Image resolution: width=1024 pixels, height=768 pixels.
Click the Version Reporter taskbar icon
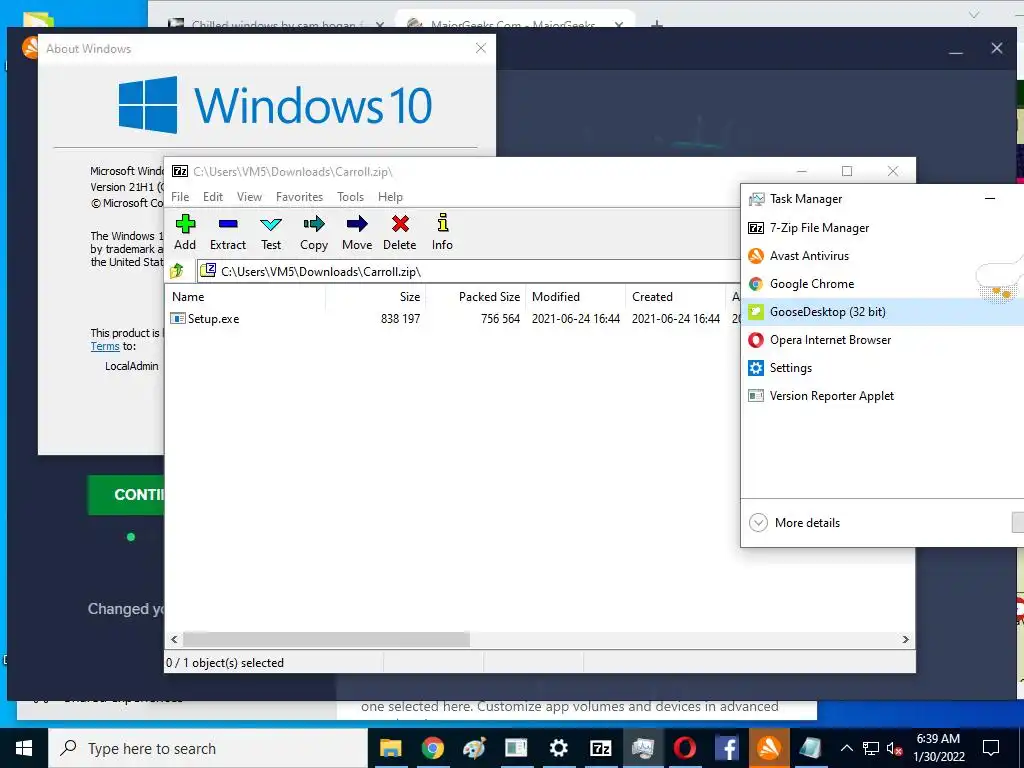point(516,748)
